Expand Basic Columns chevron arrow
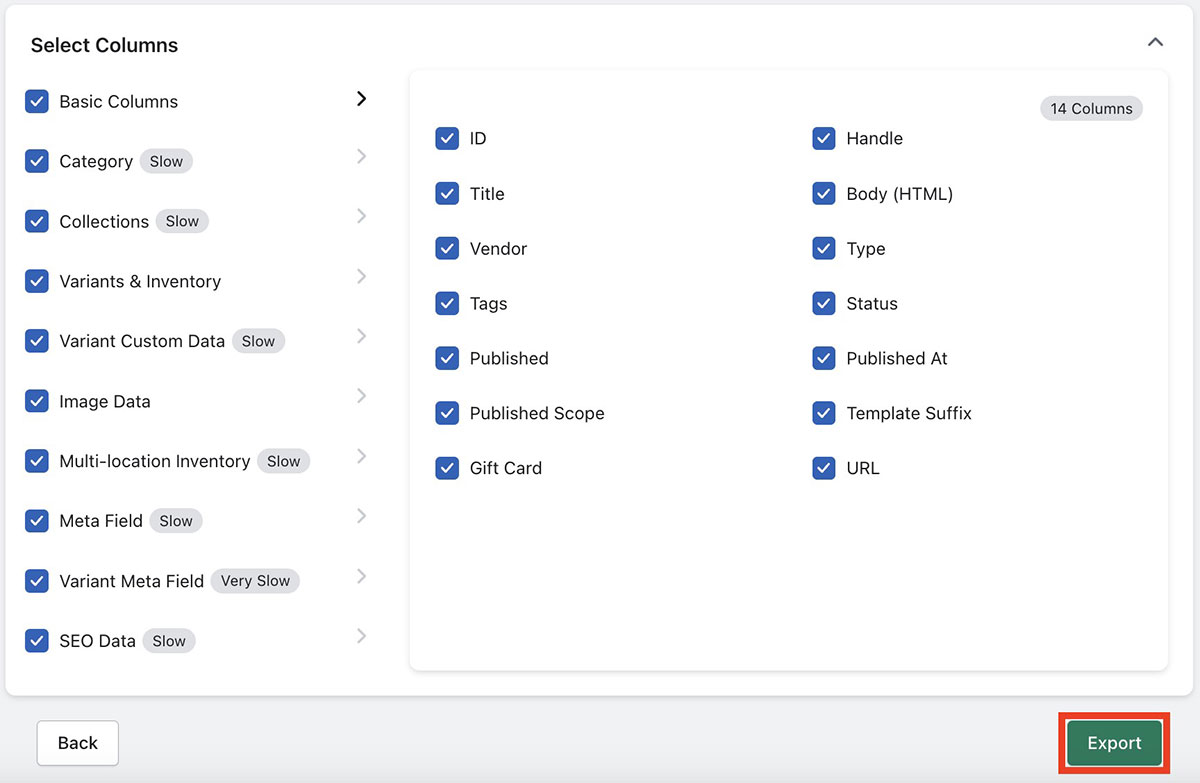This screenshot has width=1200, height=783. (362, 98)
